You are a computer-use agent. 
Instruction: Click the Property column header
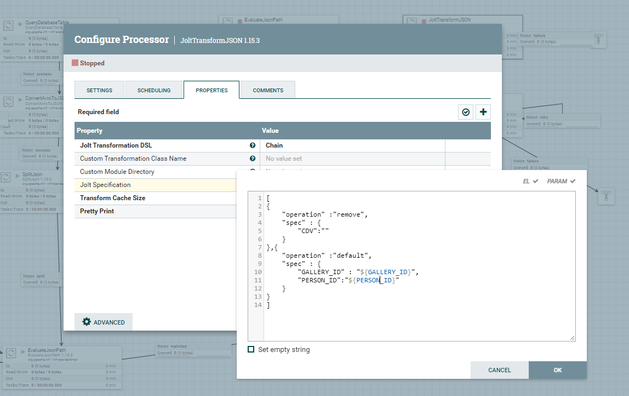click(x=89, y=131)
